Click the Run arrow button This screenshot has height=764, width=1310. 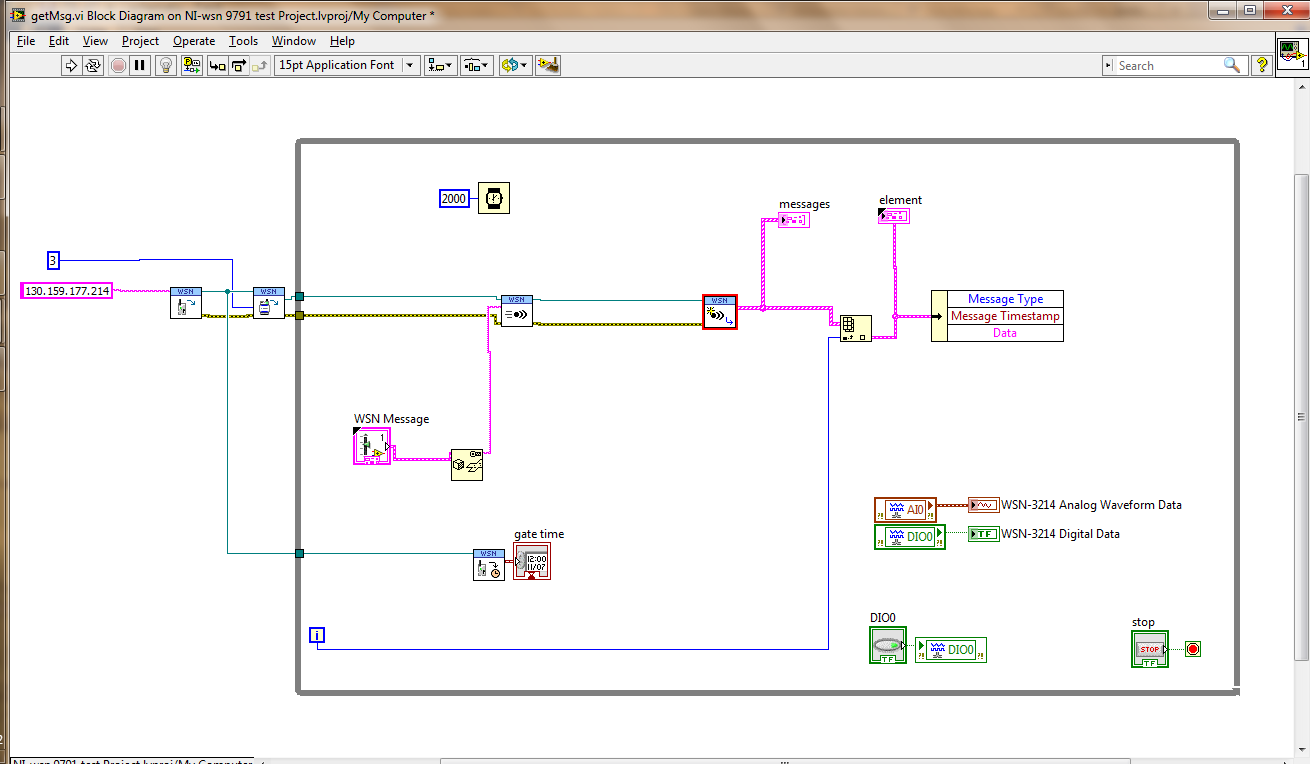71,65
